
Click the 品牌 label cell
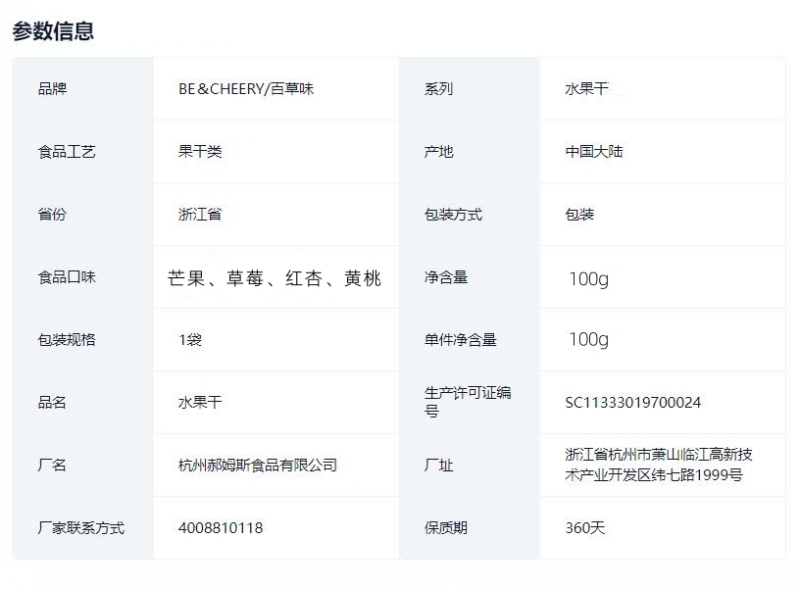[52, 89]
